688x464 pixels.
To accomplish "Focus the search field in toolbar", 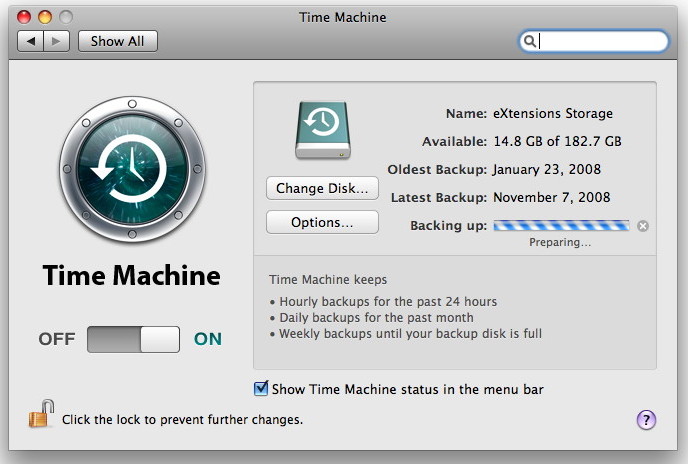I will [594, 41].
